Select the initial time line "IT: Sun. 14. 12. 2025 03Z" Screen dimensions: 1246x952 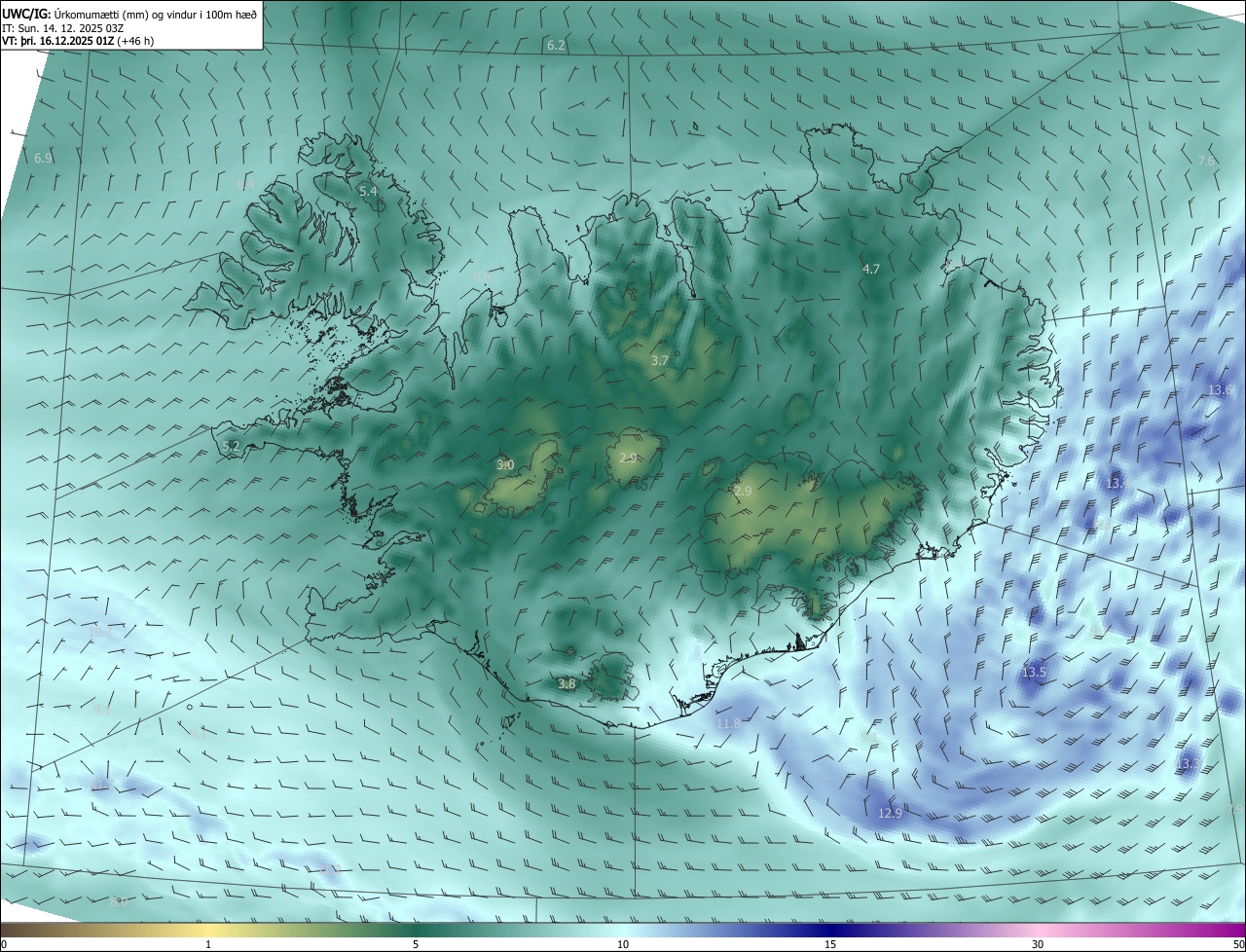pyautogui.click(x=63, y=27)
